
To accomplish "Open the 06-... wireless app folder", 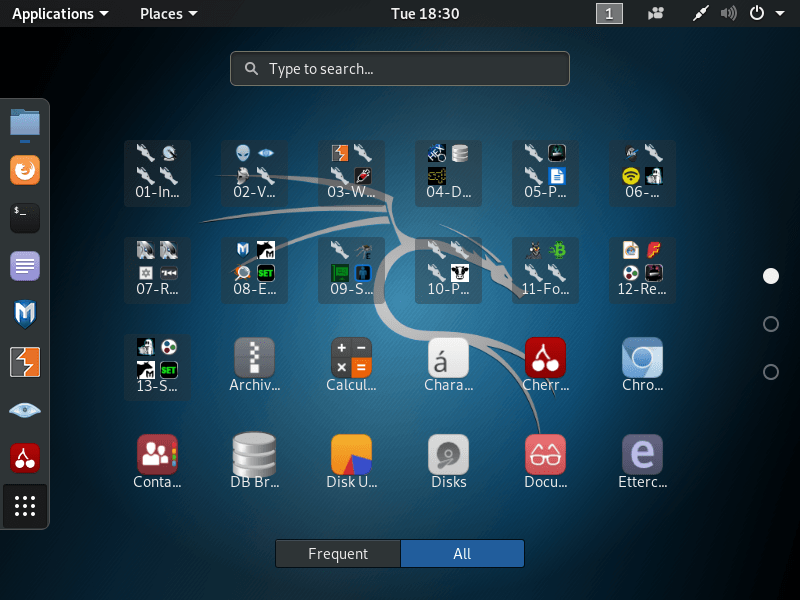I will [642, 173].
